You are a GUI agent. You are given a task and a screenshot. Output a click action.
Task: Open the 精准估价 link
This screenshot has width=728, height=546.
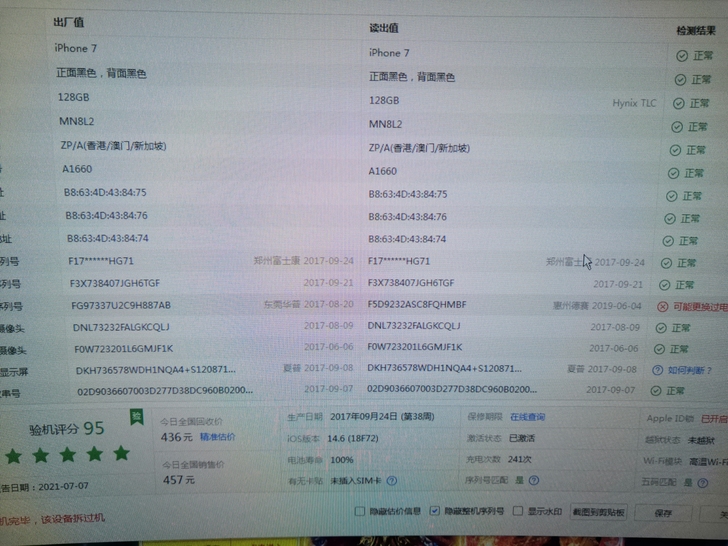[x=217, y=437]
